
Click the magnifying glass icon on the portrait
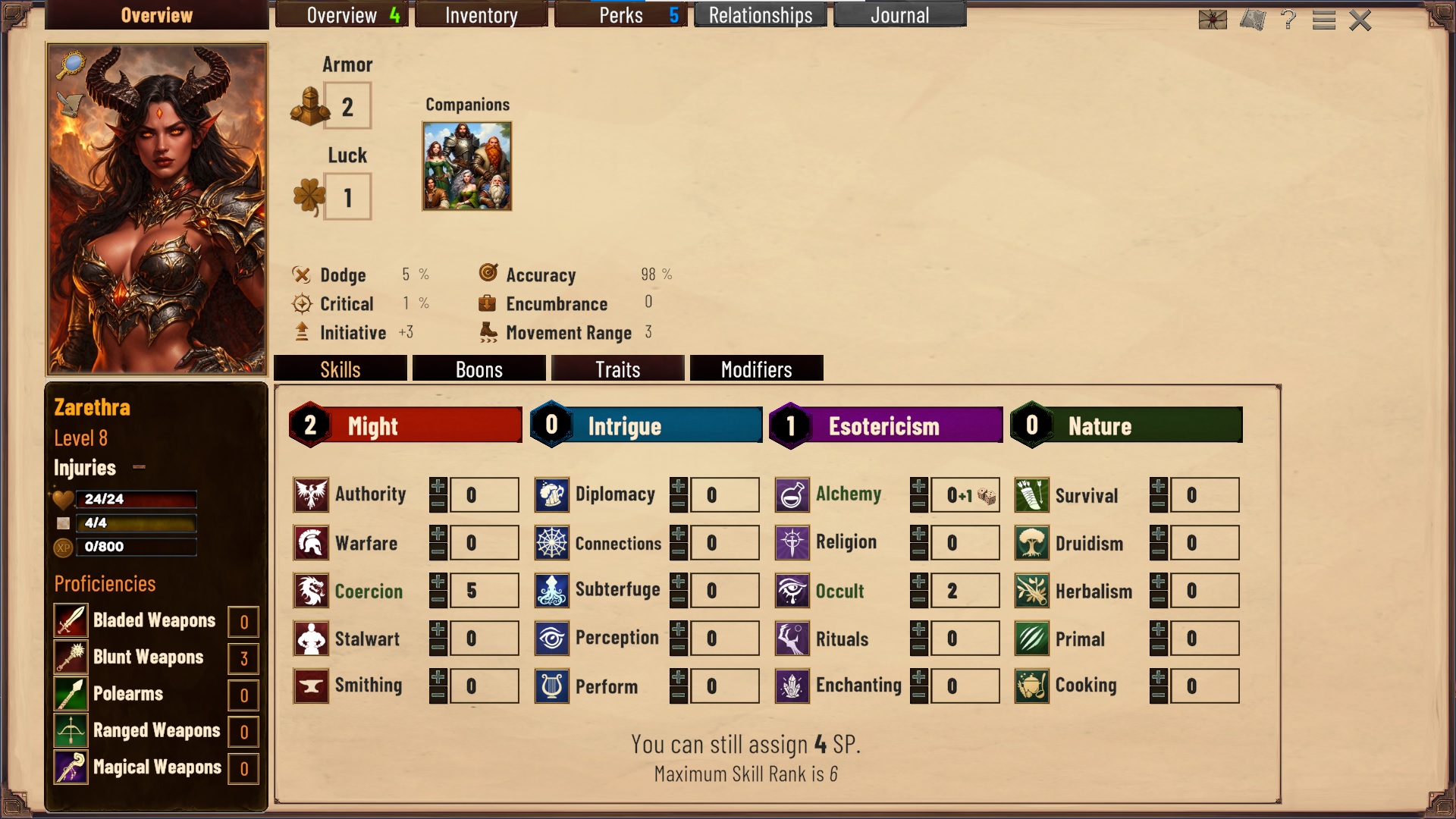coord(71,65)
